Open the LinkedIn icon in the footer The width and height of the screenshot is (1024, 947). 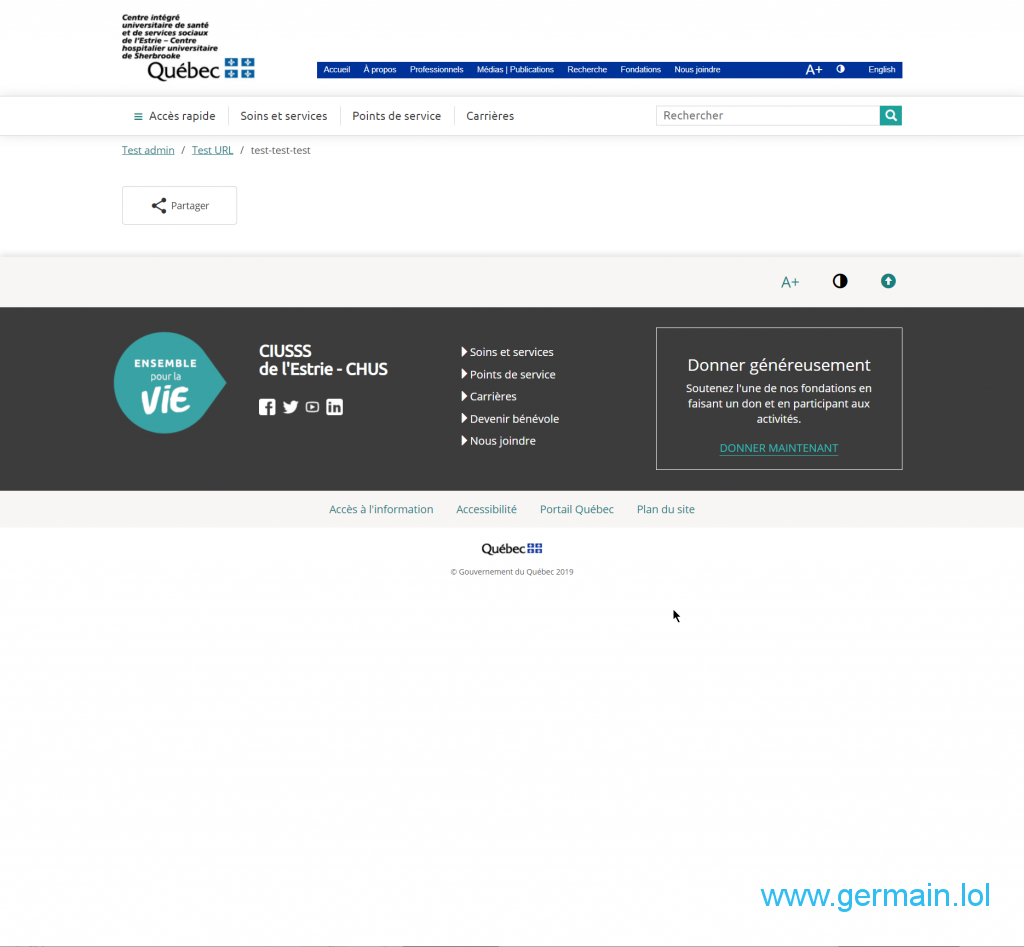point(334,407)
